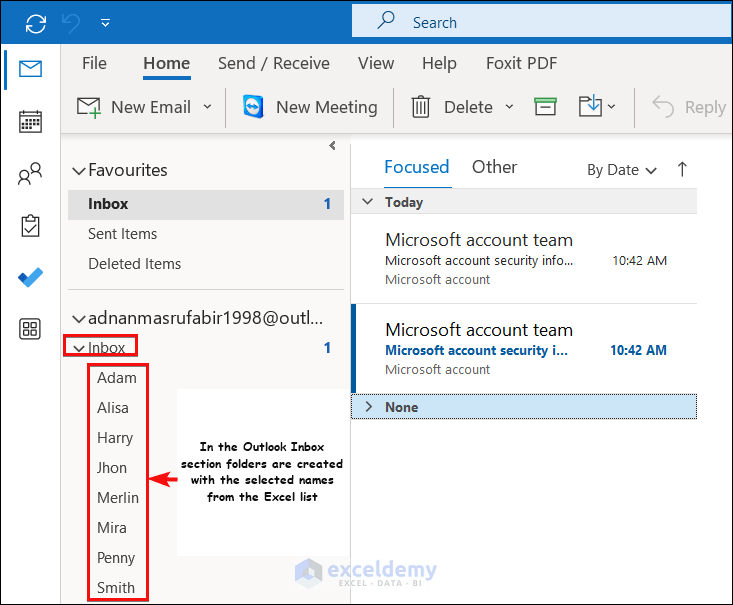This screenshot has width=733, height=605.
Task: Click the Delete trash button
Action: (x=452, y=107)
